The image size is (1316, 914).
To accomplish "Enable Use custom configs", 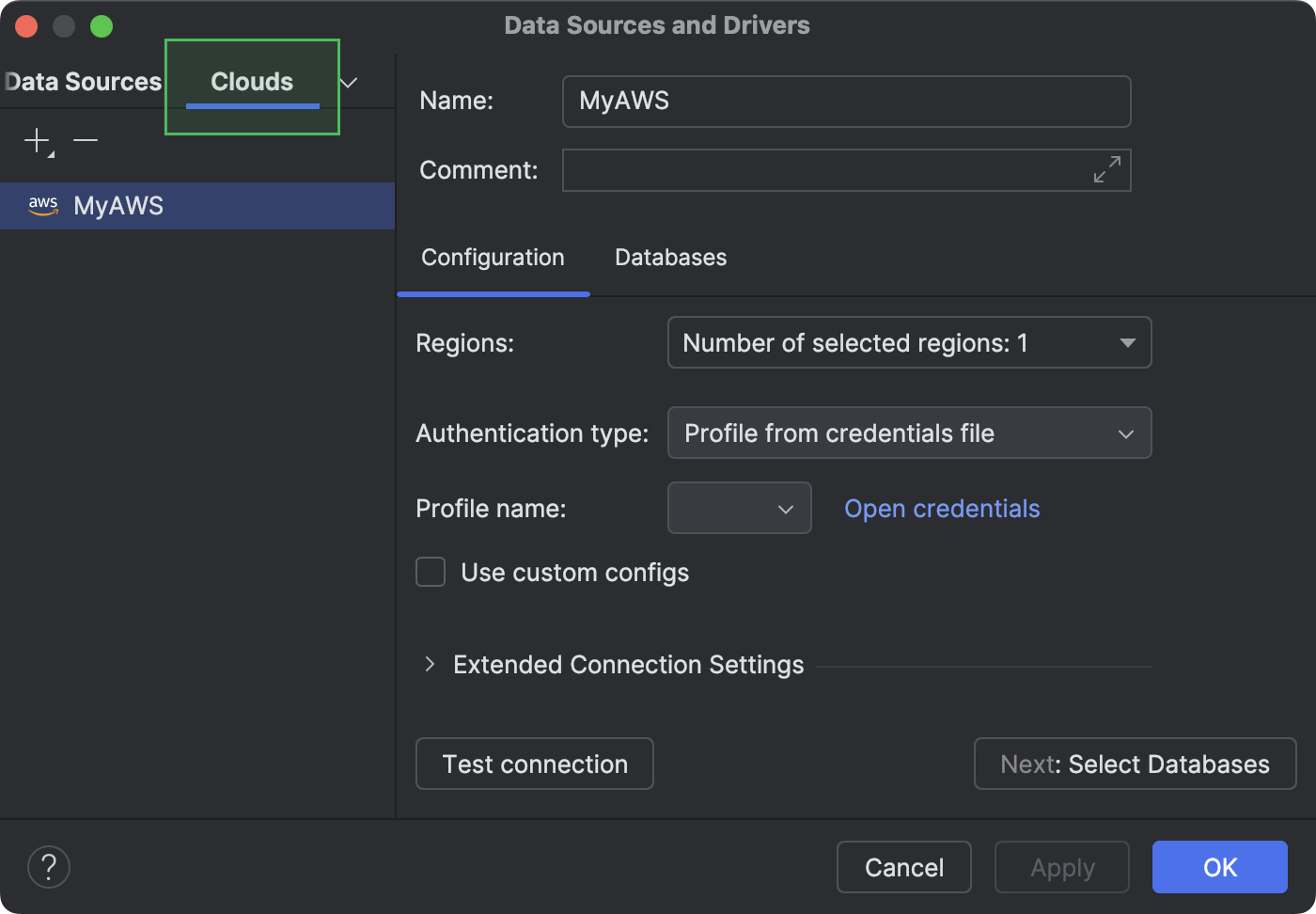I will click(x=430, y=572).
